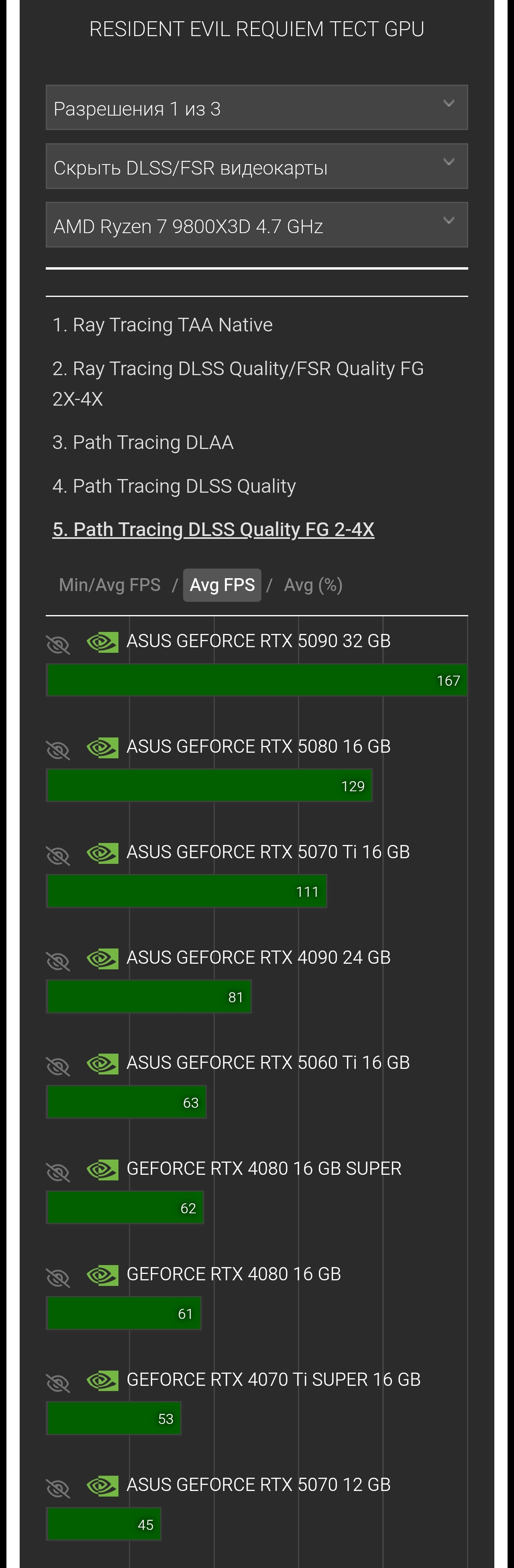Switch to the Min/Avg FPS tab
This screenshot has height=1568, width=514.
pyautogui.click(x=110, y=585)
